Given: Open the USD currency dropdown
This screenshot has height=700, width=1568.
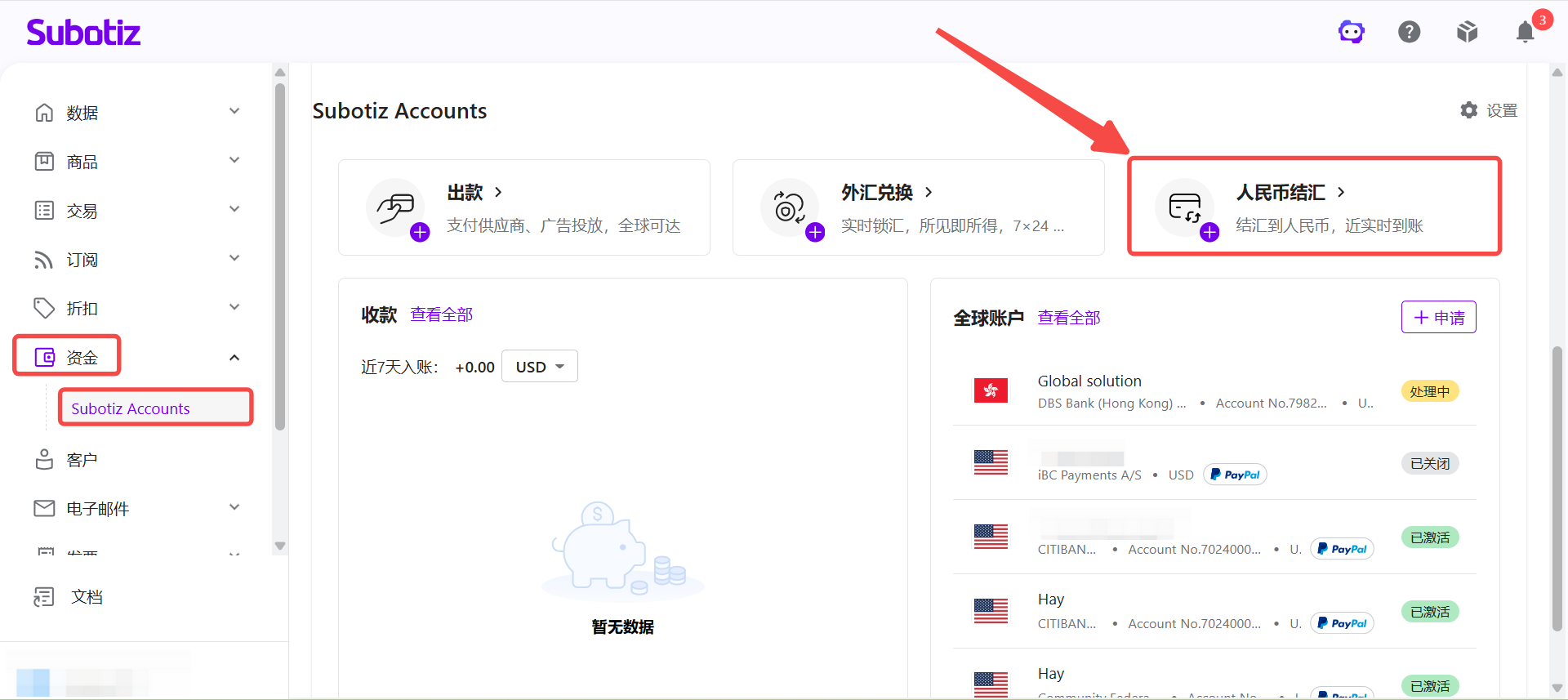Looking at the screenshot, I should pyautogui.click(x=540, y=367).
